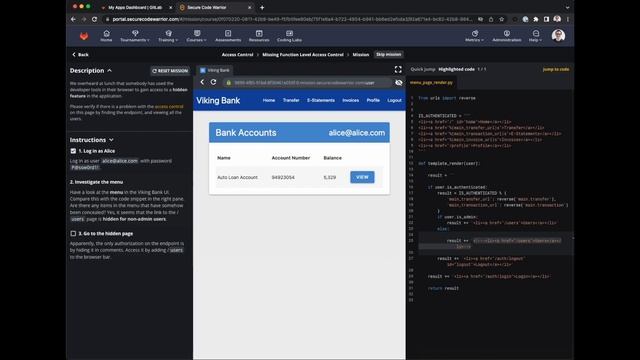The width and height of the screenshot is (640, 360).
Task: Open the Chrome profile avatar in the toolbar
Action: tap(557, 19)
